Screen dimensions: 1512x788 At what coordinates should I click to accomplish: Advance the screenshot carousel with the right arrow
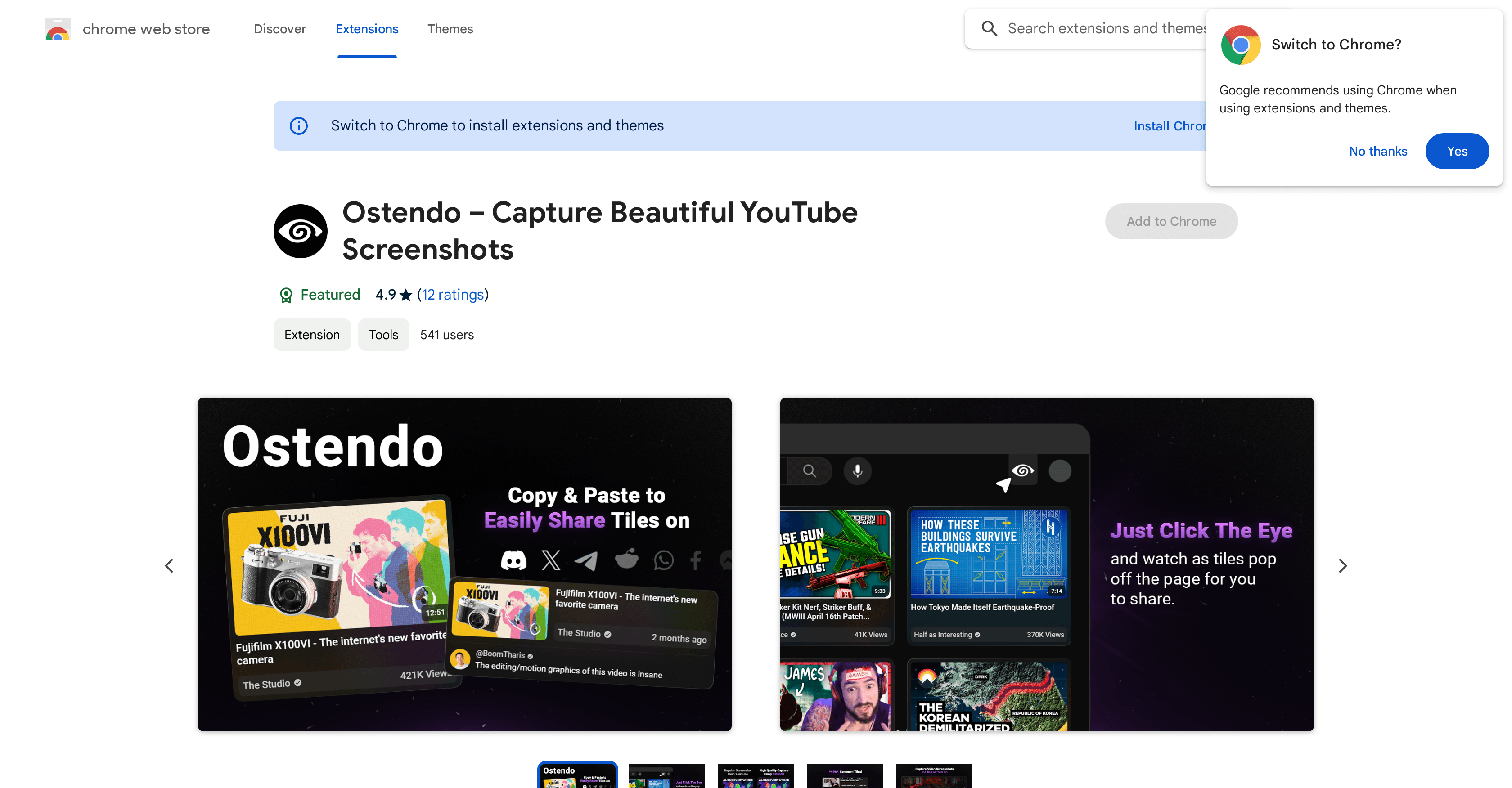pos(1343,565)
